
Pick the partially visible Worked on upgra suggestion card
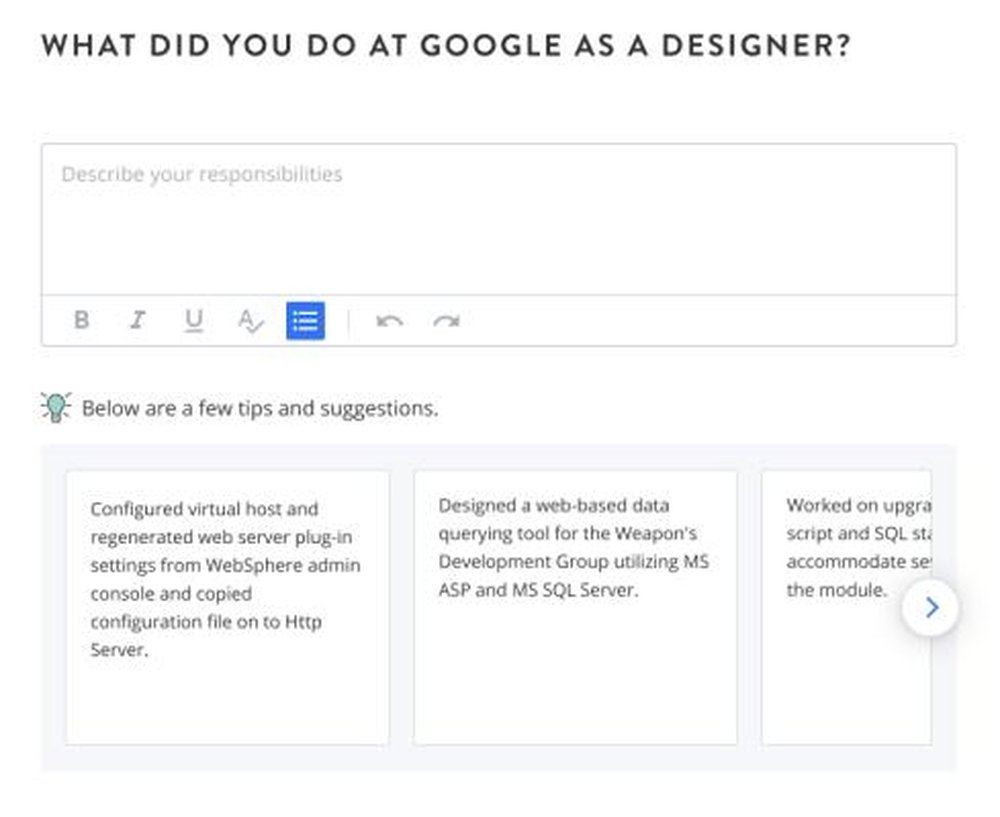click(846, 608)
